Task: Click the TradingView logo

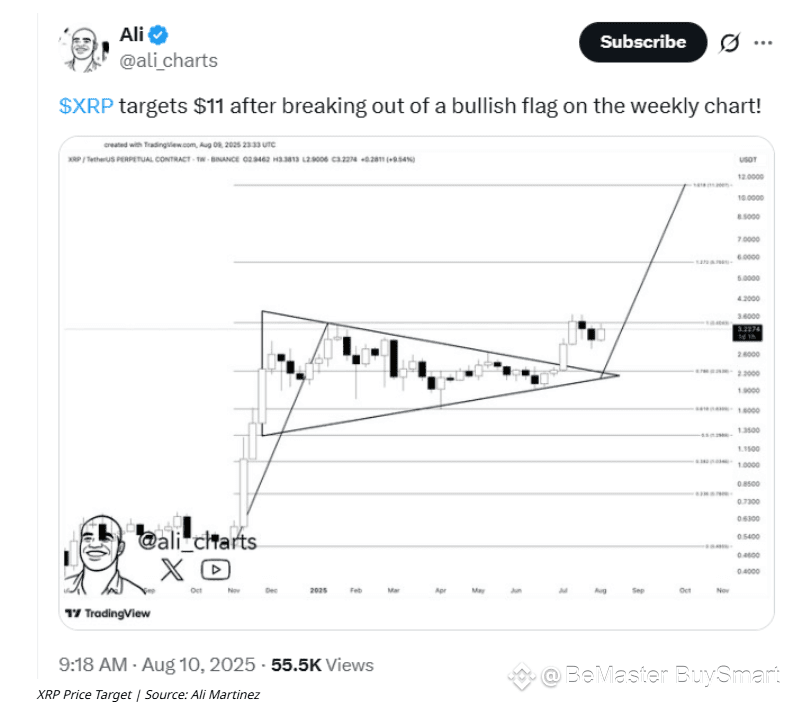Action: click(x=108, y=613)
